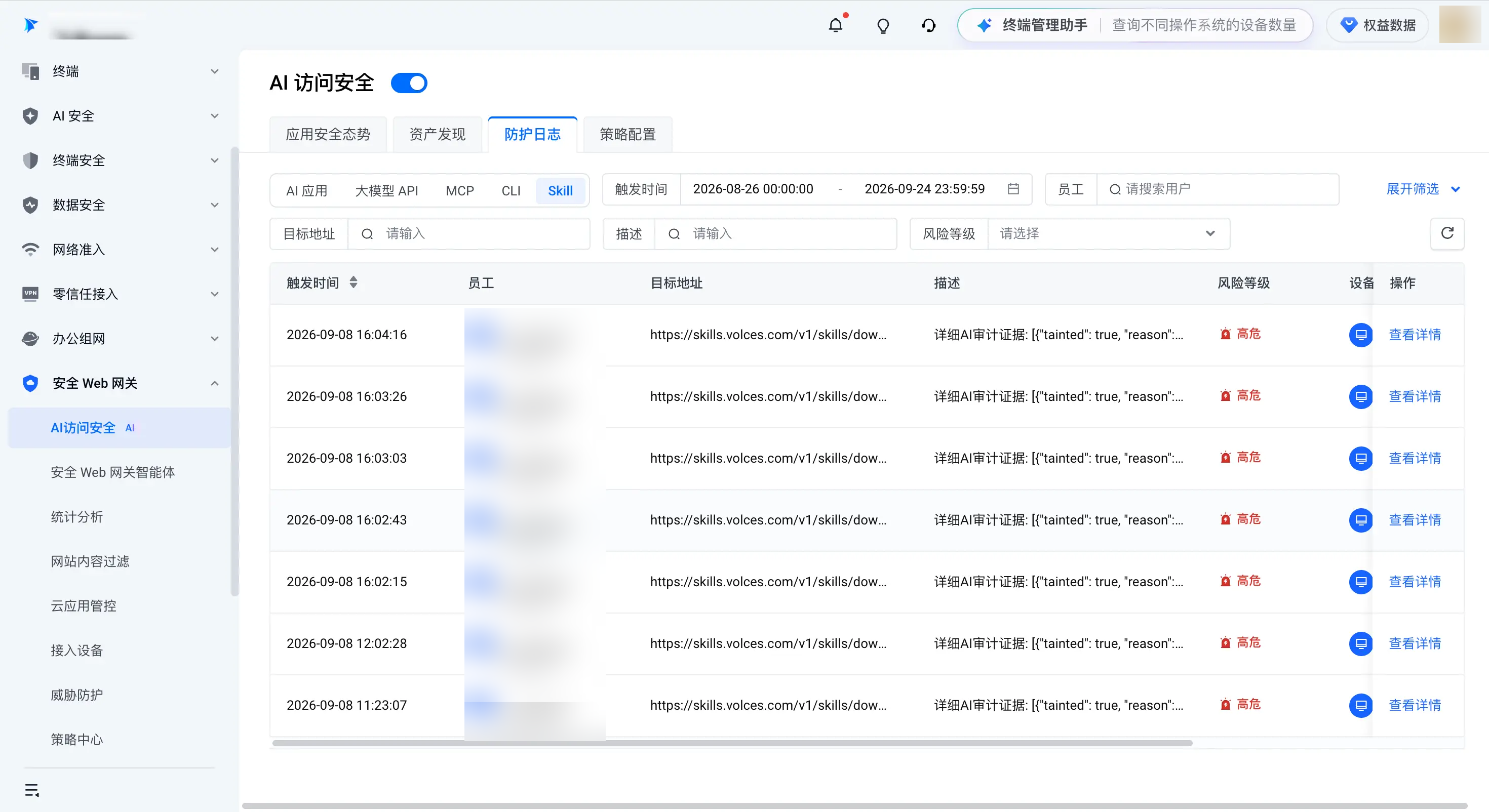Image resolution: width=1489 pixels, height=812 pixels.
Task: Click the refresh button beside the risk level filter
Action: (x=1447, y=233)
